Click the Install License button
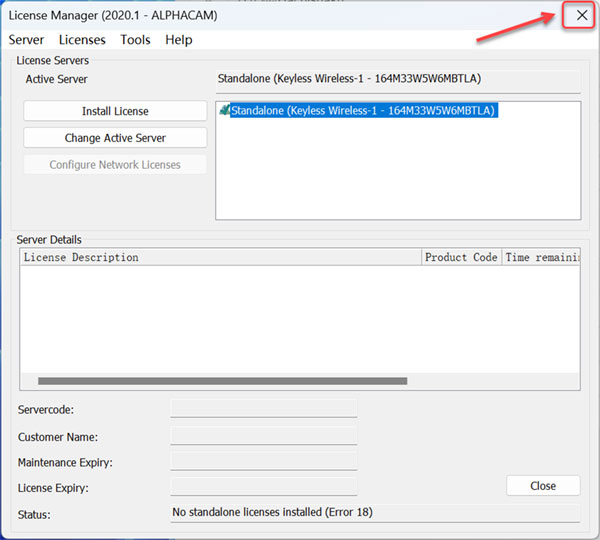Image resolution: width=600 pixels, height=540 pixels. click(115, 111)
